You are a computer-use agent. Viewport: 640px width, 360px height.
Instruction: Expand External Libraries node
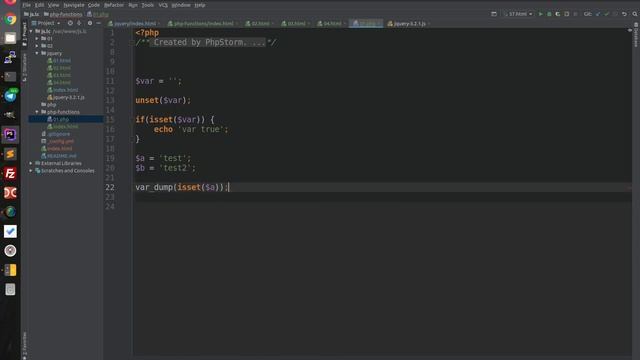[31, 163]
